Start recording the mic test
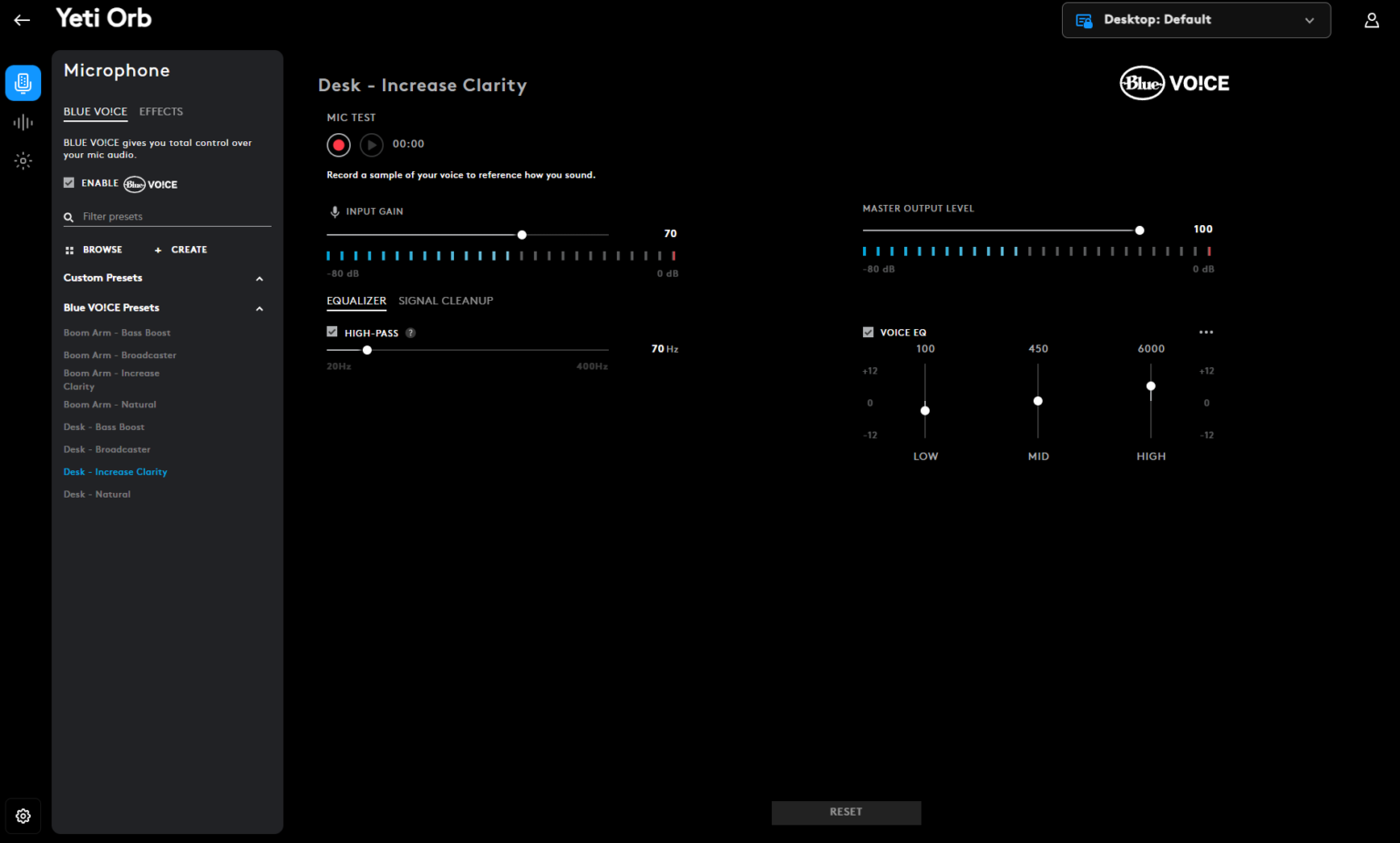Viewport: 1400px width, 843px height. coord(338,145)
